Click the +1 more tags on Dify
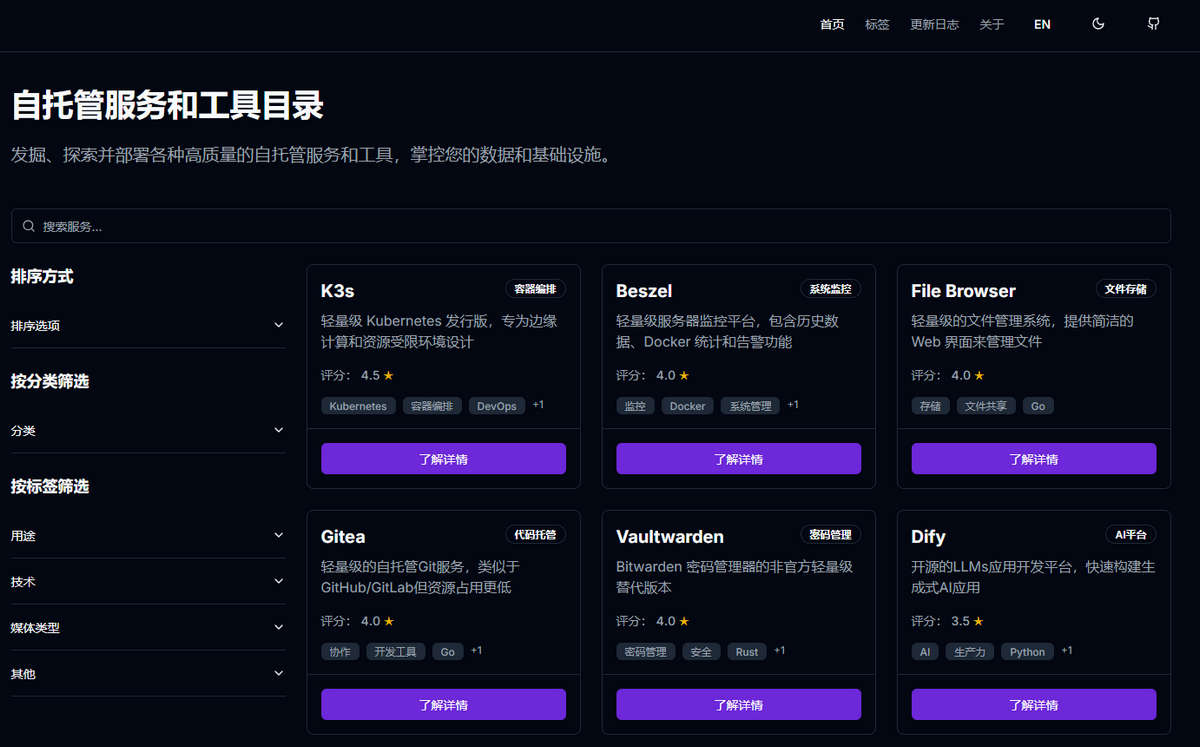The width and height of the screenshot is (1200, 747). coord(1067,651)
